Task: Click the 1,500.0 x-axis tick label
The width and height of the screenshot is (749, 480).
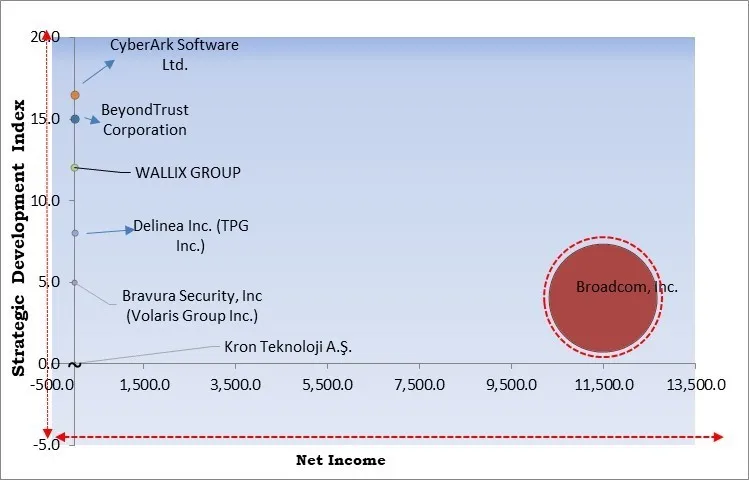Action: coord(144,384)
